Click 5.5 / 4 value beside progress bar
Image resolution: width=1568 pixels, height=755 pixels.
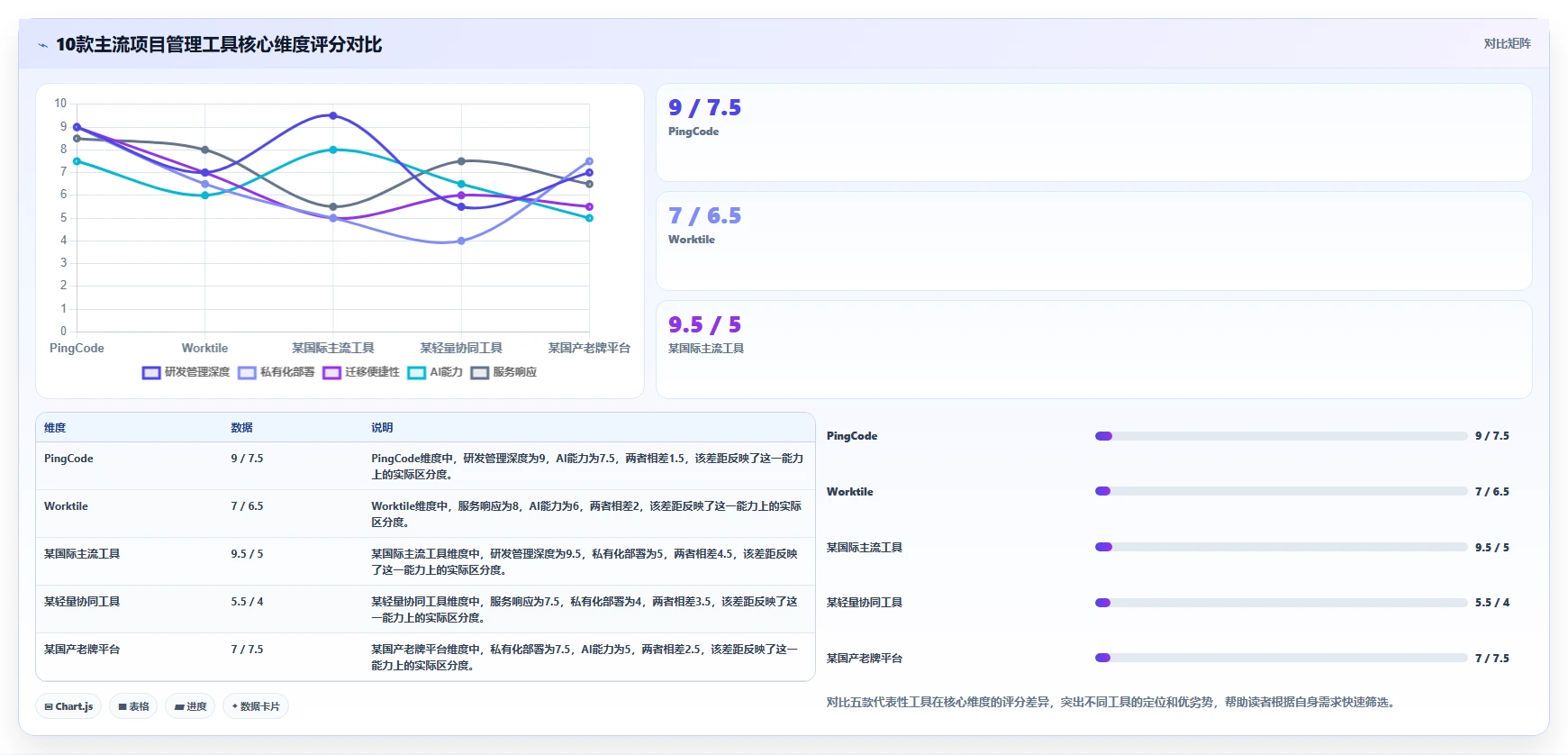pyautogui.click(x=1492, y=603)
